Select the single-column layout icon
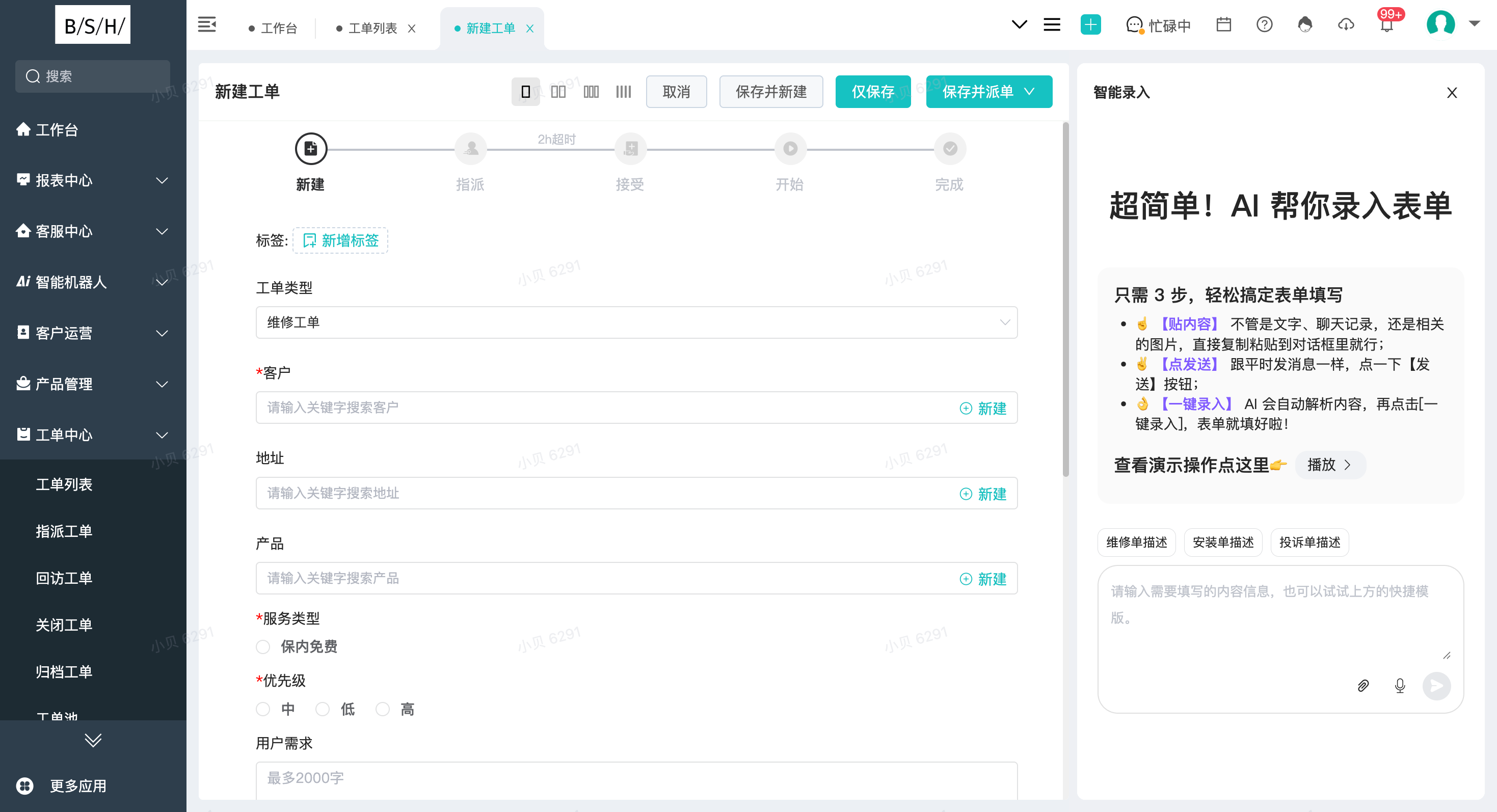Image resolution: width=1497 pixels, height=812 pixels. 525,92
